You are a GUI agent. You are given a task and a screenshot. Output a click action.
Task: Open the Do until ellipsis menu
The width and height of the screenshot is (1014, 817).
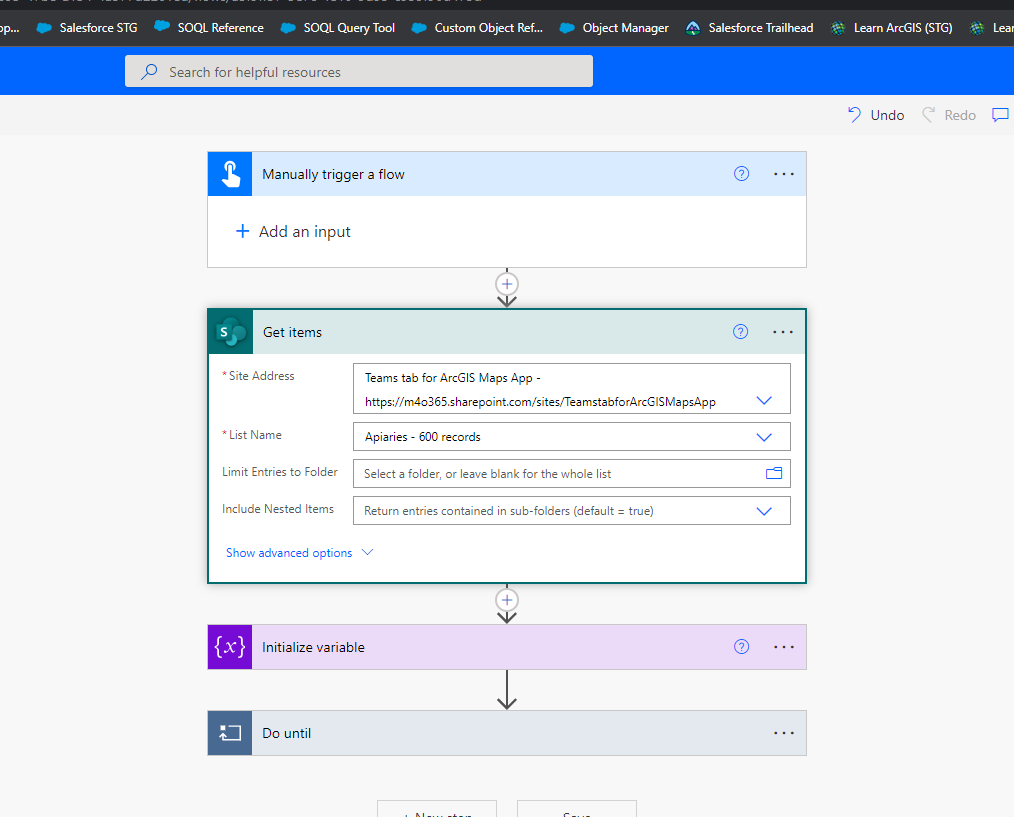click(x=784, y=733)
